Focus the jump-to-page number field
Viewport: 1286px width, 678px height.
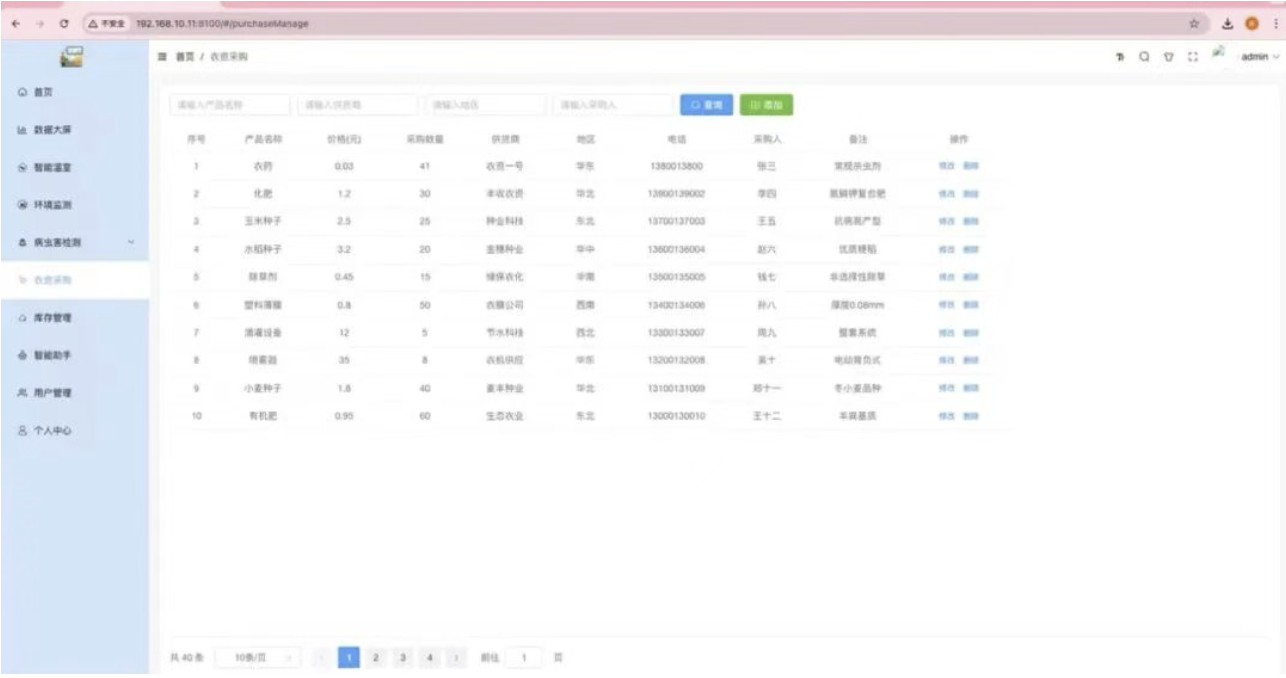click(x=525, y=657)
